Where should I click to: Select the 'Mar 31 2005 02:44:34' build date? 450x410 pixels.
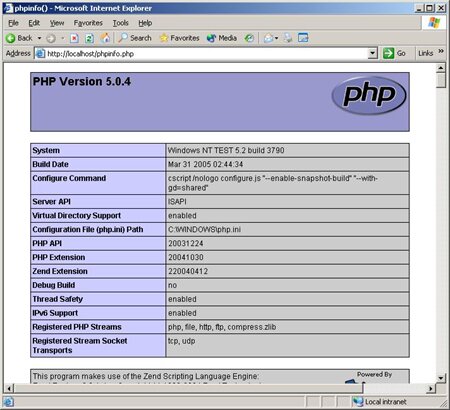[205, 164]
